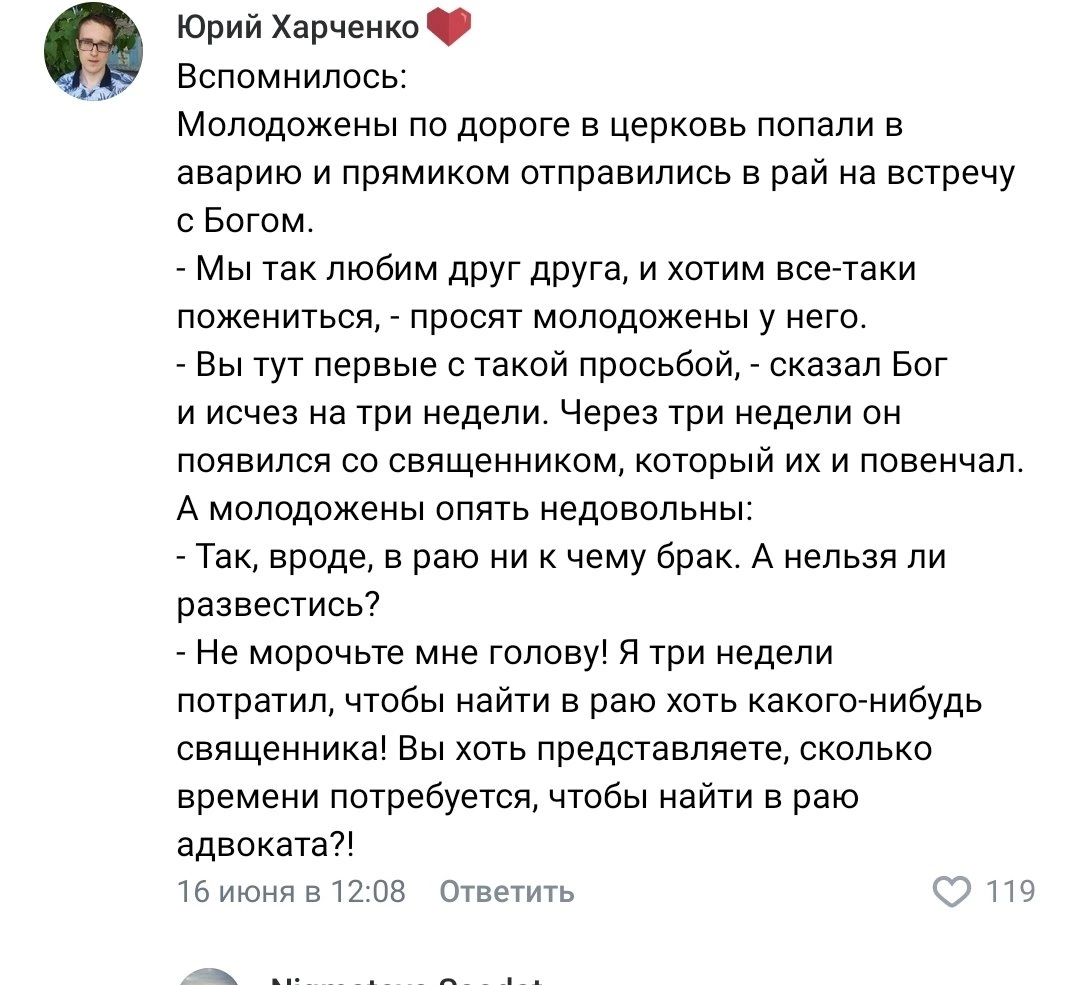Open Юрий Харченко's profile avatar
Viewport: 1080px width, 985px height.
(x=93, y=52)
